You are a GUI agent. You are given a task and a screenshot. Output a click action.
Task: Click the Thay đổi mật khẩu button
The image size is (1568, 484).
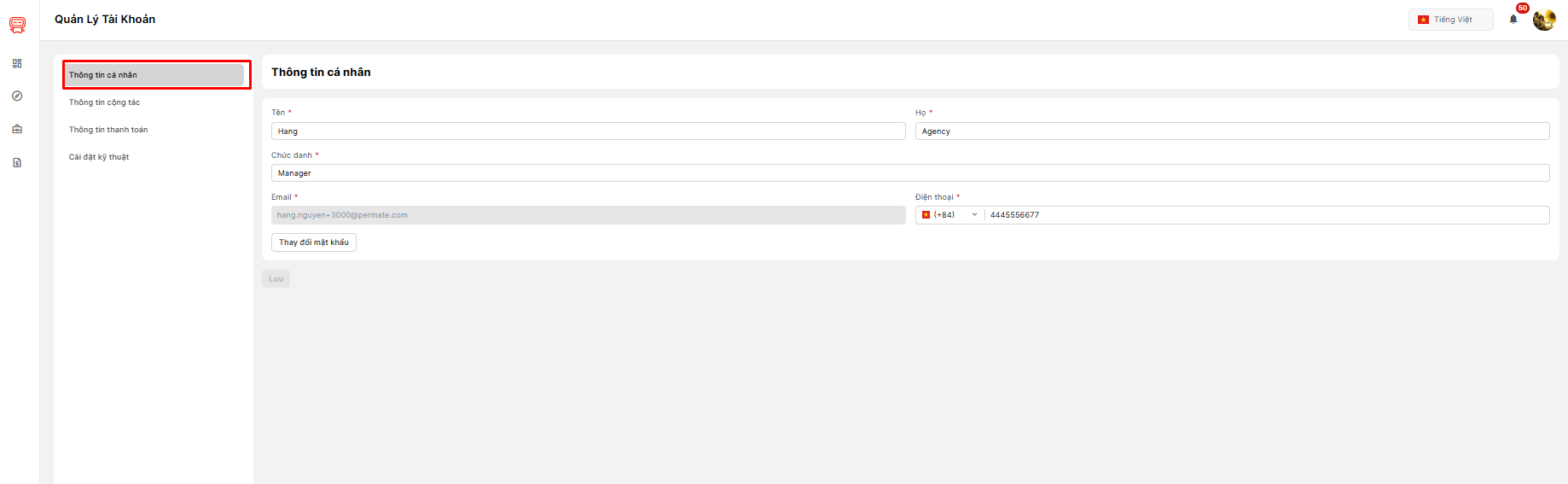(314, 242)
